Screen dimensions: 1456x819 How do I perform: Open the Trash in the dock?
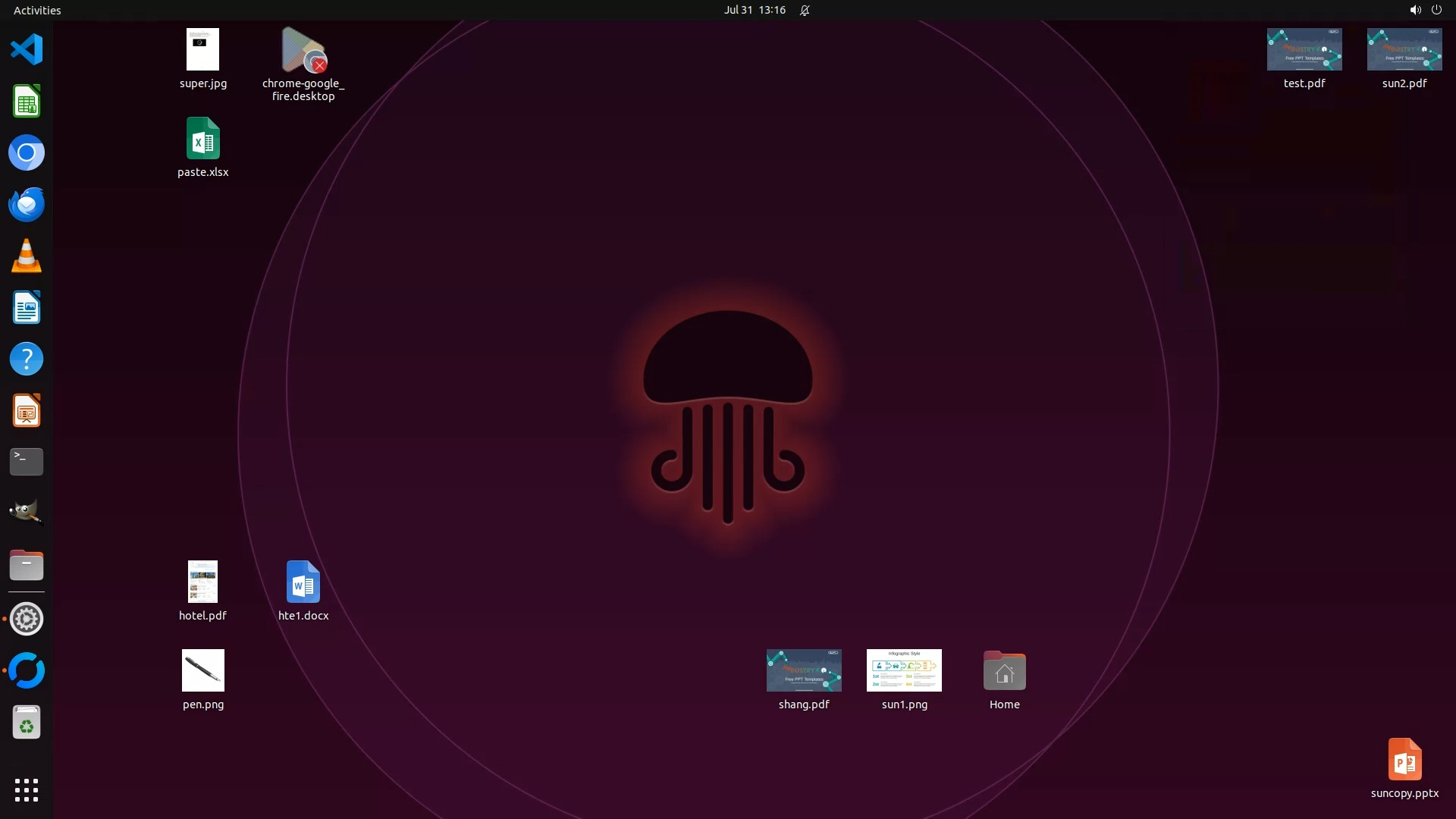tap(27, 723)
